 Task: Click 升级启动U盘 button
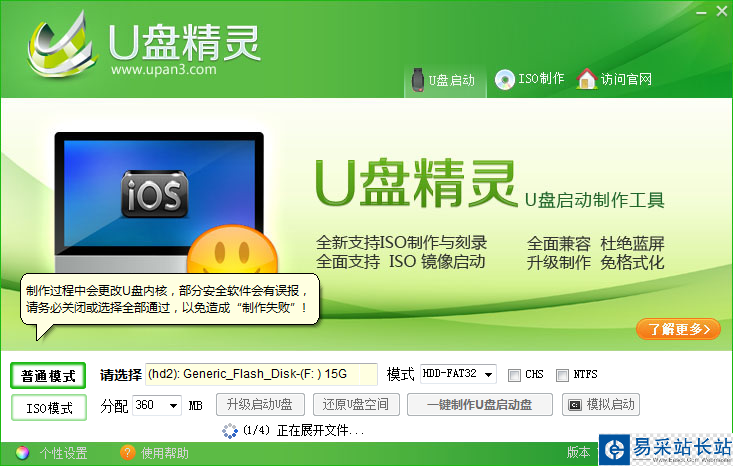[260, 405]
